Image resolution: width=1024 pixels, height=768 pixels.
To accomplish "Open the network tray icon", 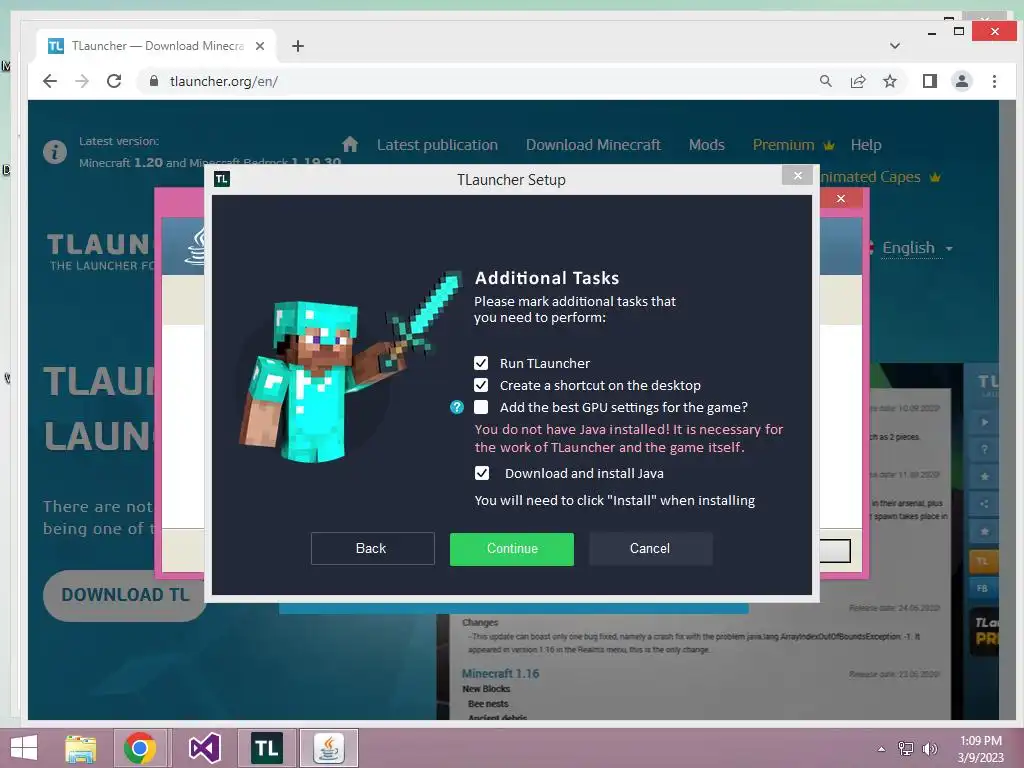I will point(906,749).
